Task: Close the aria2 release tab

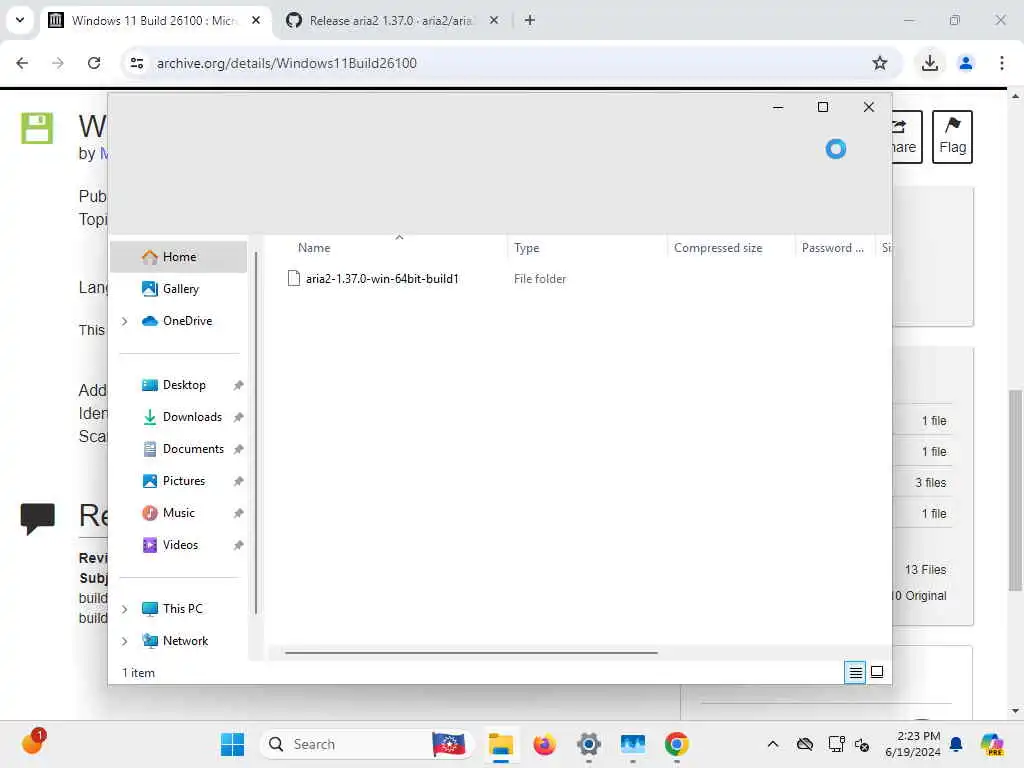Action: tap(494, 21)
